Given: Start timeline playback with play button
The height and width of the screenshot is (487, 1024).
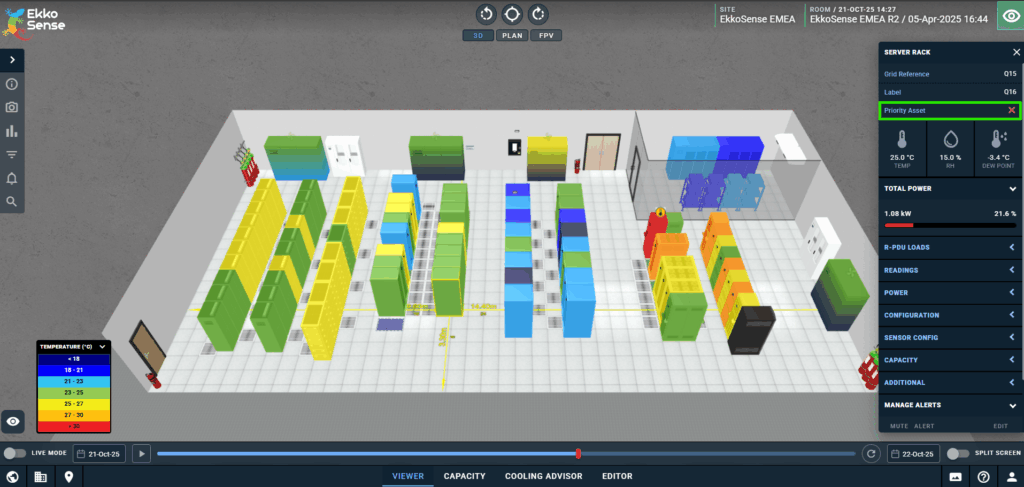Looking at the screenshot, I should (142, 453).
